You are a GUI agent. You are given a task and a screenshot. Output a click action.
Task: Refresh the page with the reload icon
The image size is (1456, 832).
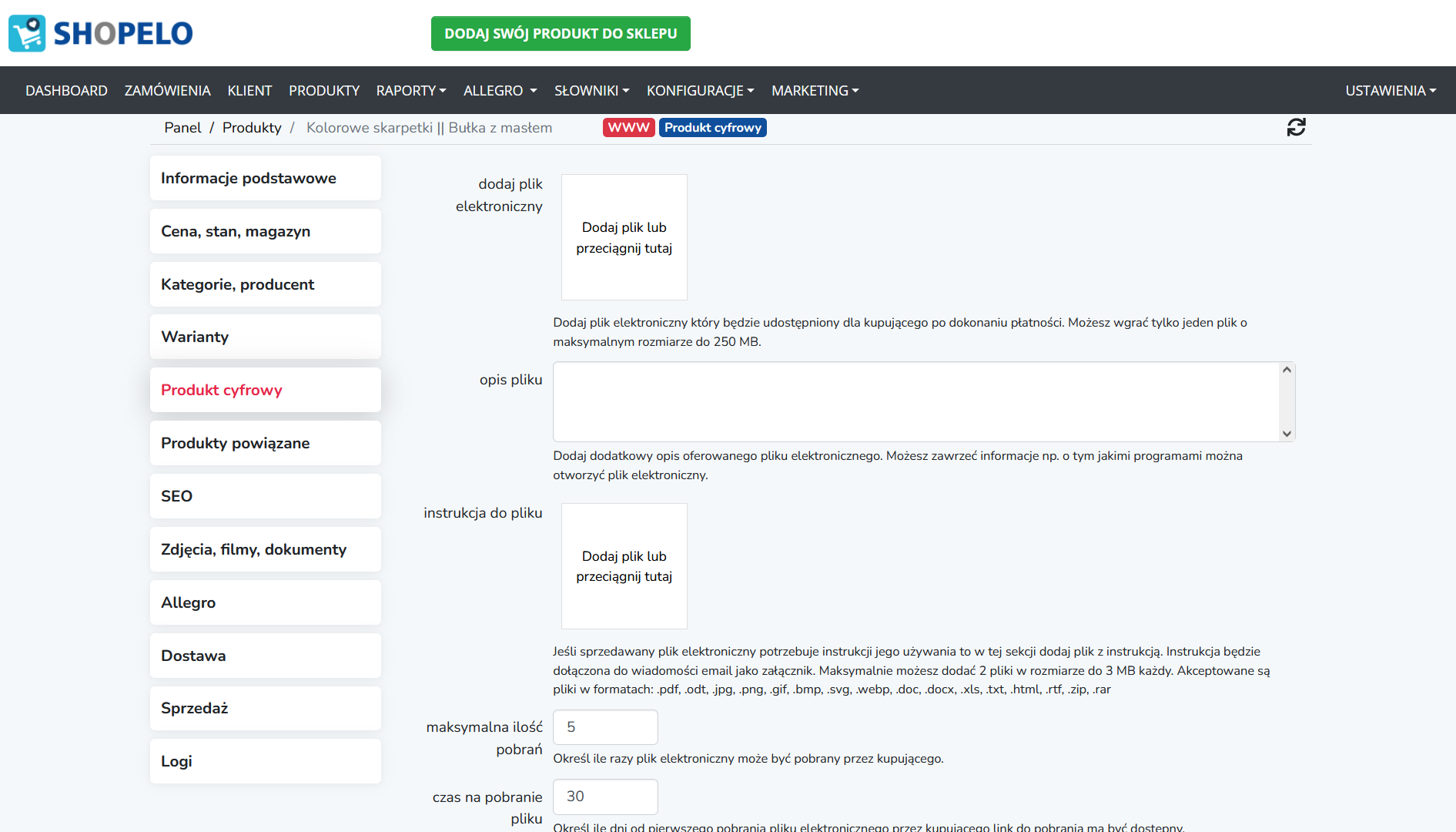pyautogui.click(x=1296, y=127)
